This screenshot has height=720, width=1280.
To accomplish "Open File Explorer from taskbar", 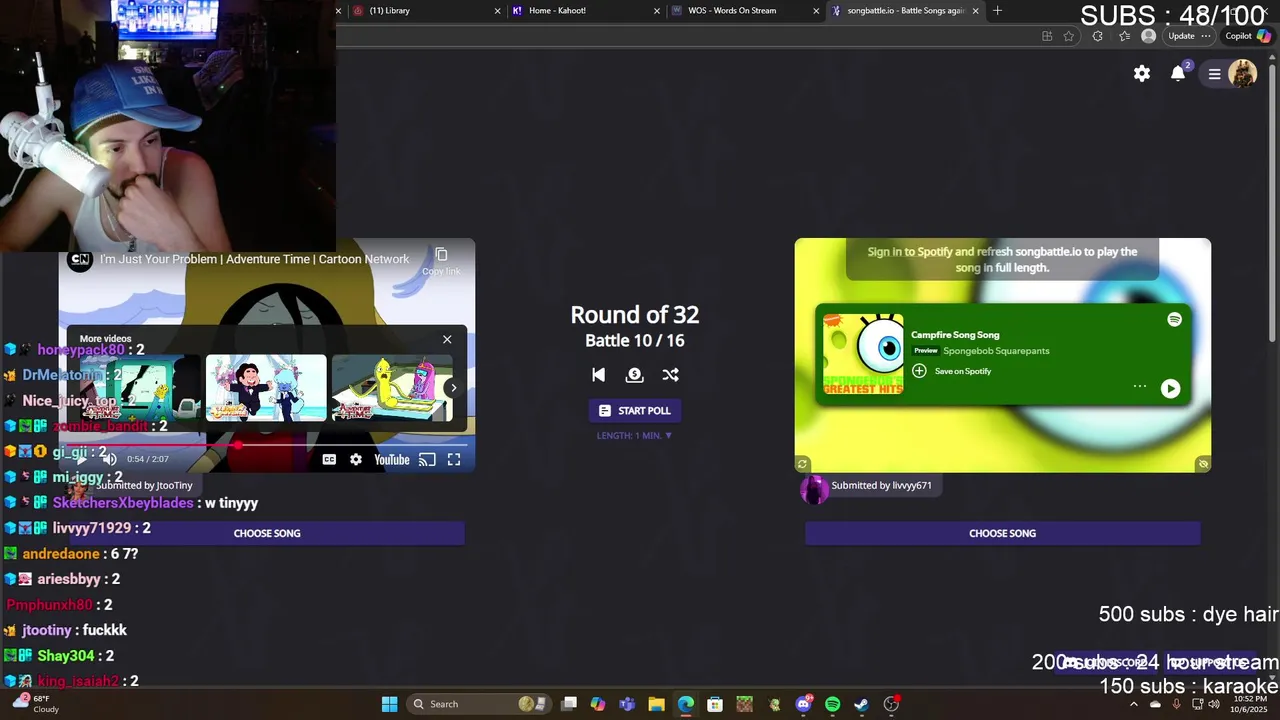I will click(656, 704).
